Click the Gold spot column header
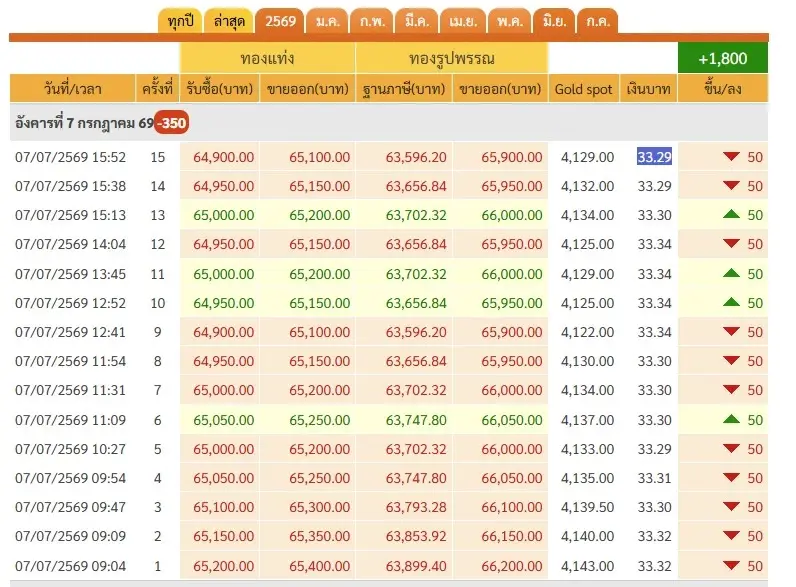This screenshot has width=796, height=587. pyautogui.click(x=583, y=89)
